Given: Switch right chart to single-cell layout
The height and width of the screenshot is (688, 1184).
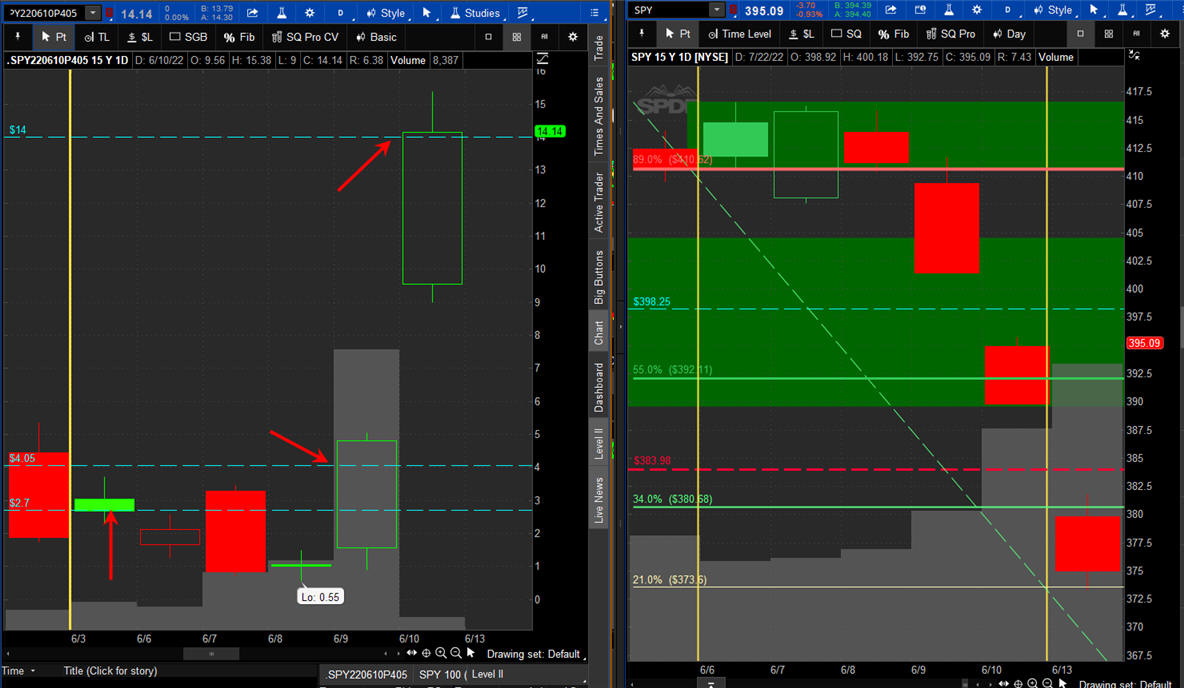Looking at the screenshot, I should (x=1081, y=33).
